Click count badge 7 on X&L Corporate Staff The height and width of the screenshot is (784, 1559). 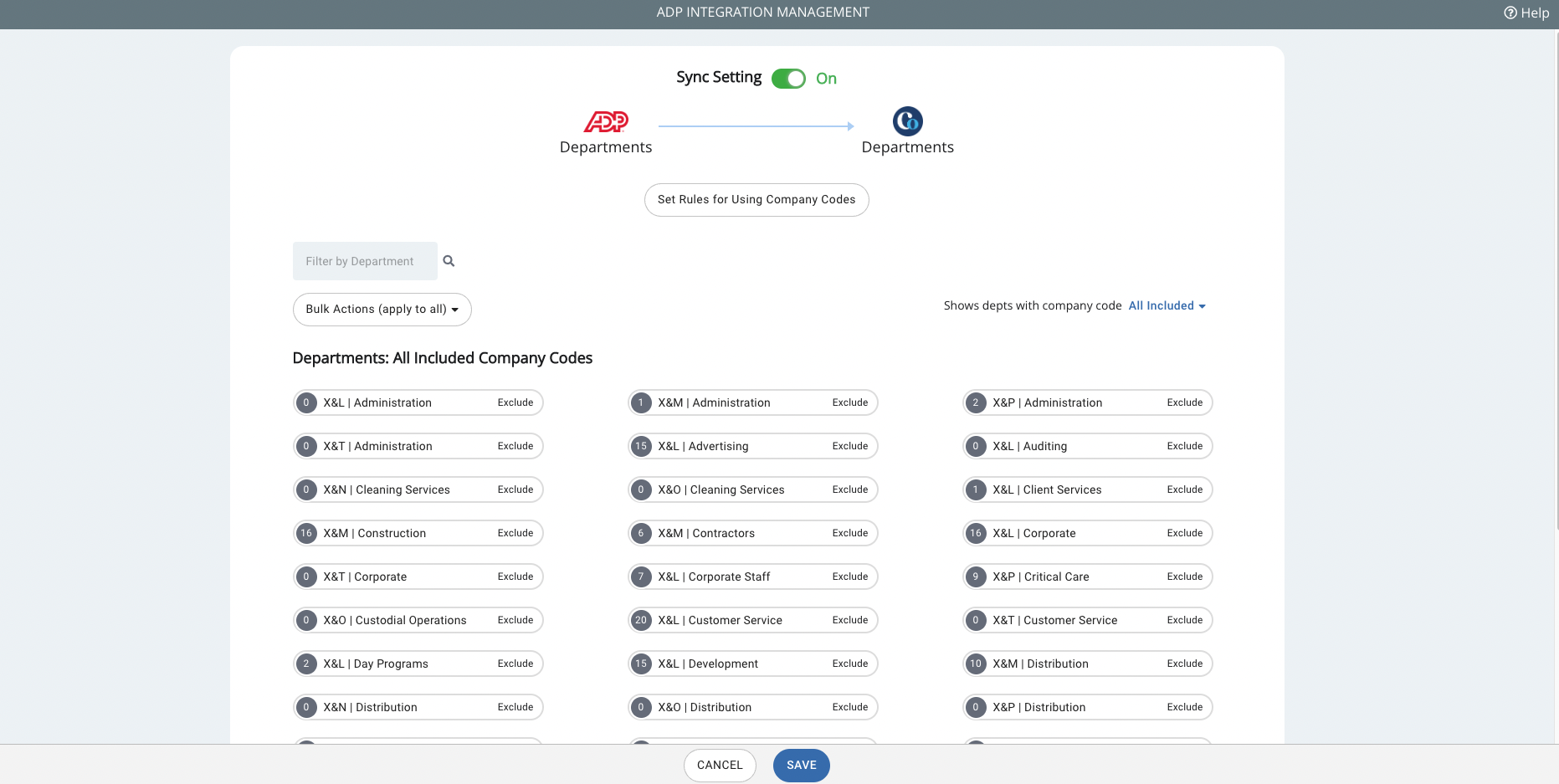point(641,576)
